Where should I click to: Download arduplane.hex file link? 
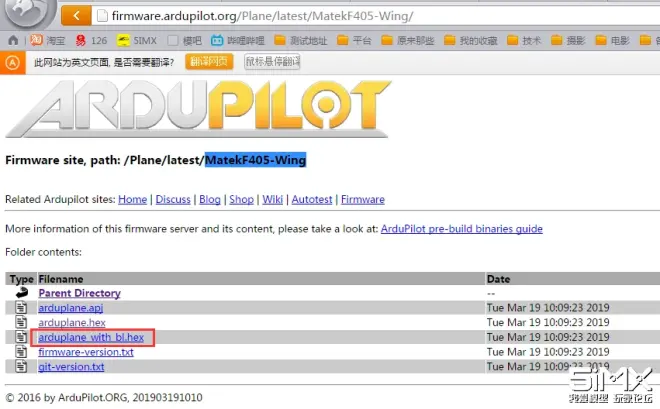tap(72, 322)
